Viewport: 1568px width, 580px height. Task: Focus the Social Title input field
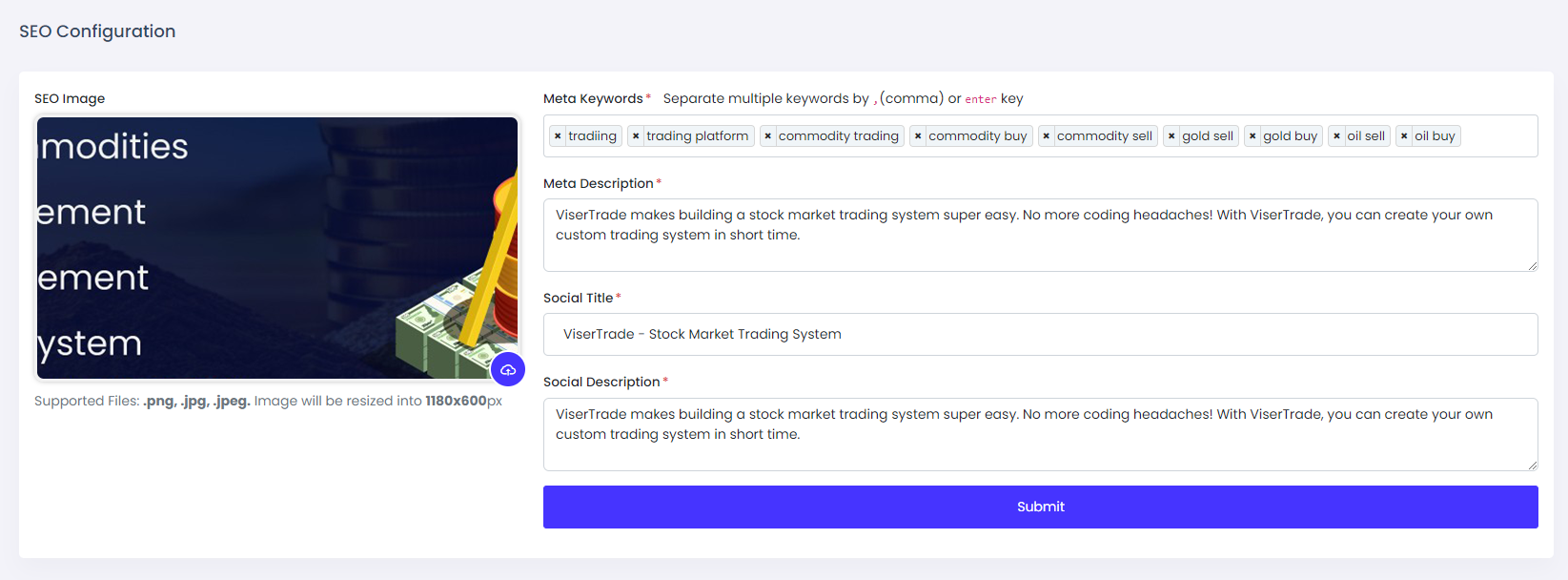pyautogui.click(x=1040, y=334)
